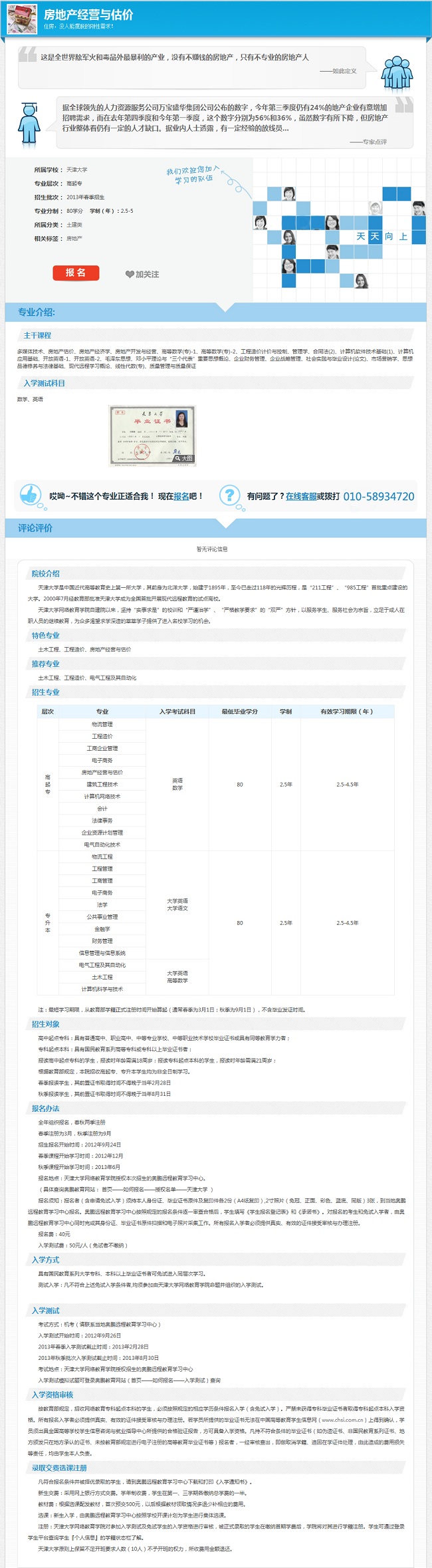The width and height of the screenshot is (432, 1568).
Task: Click the page title 房地产经营与估价
Action: coord(88,15)
